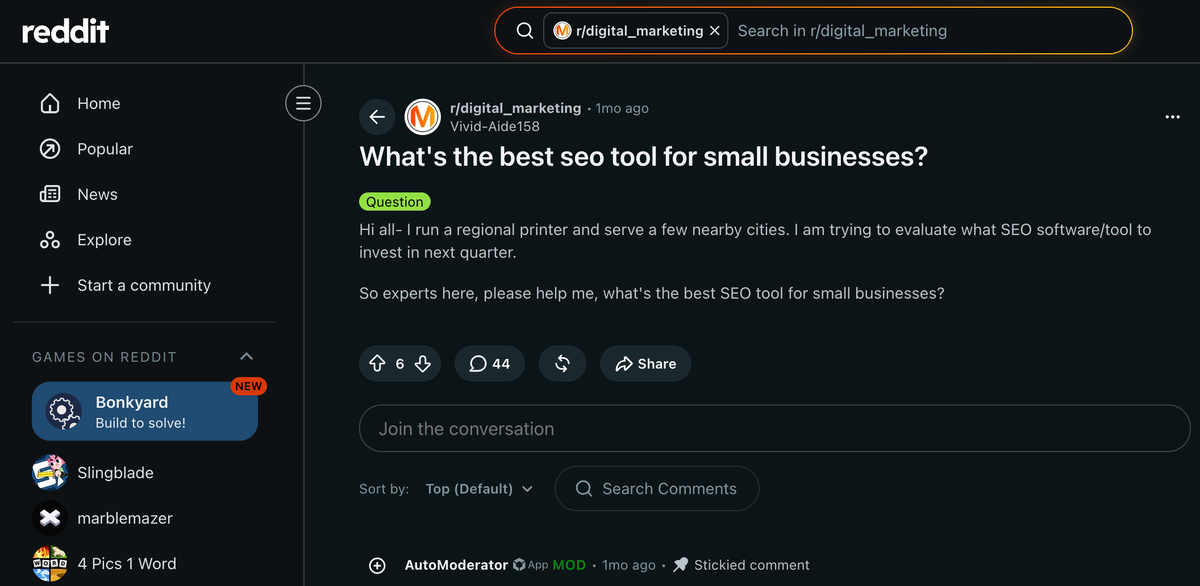Remove the r/digital_marketing search filter chip
Image resolution: width=1200 pixels, height=586 pixels.
tap(714, 31)
